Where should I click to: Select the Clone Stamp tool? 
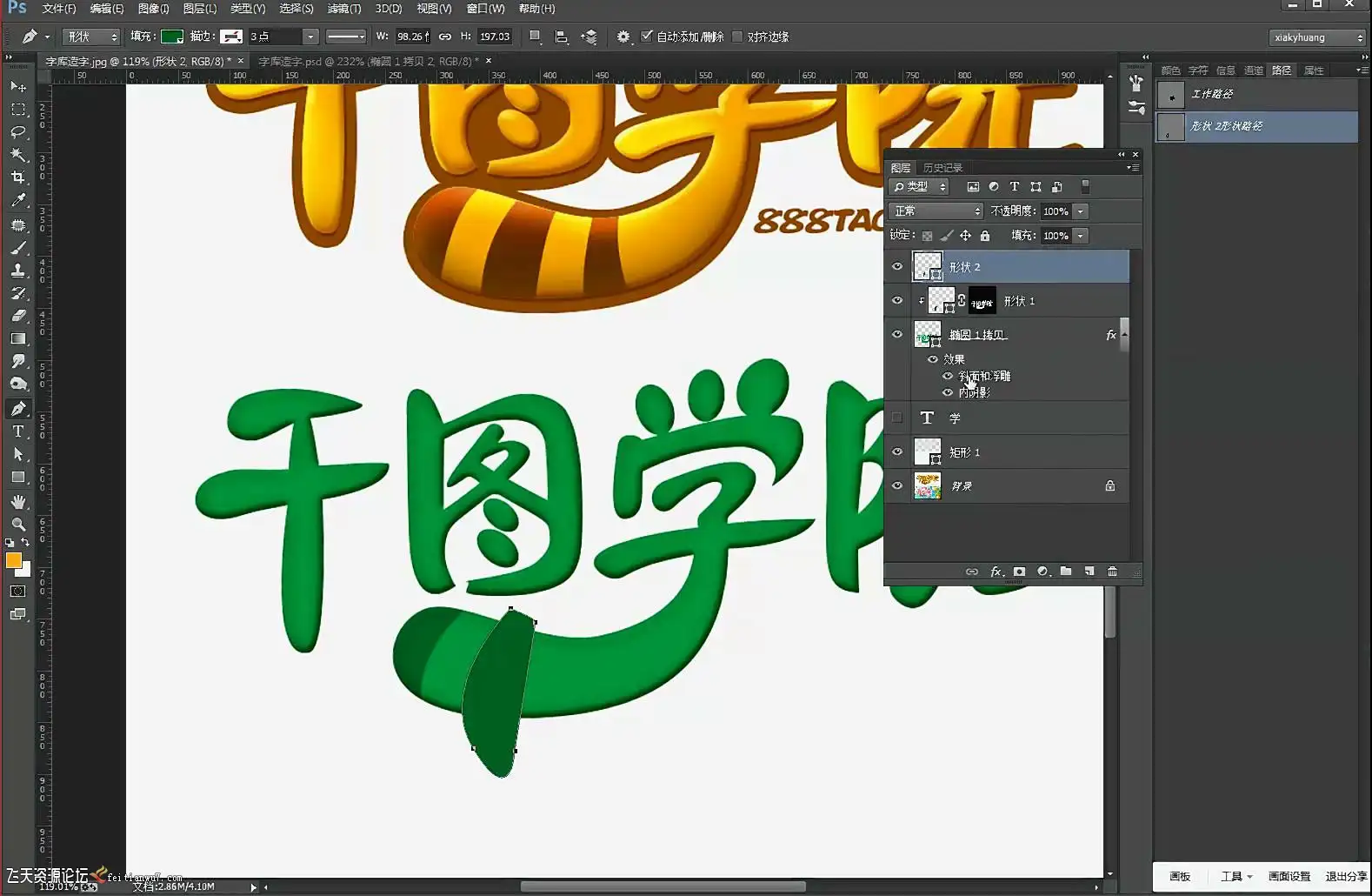(18, 271)
